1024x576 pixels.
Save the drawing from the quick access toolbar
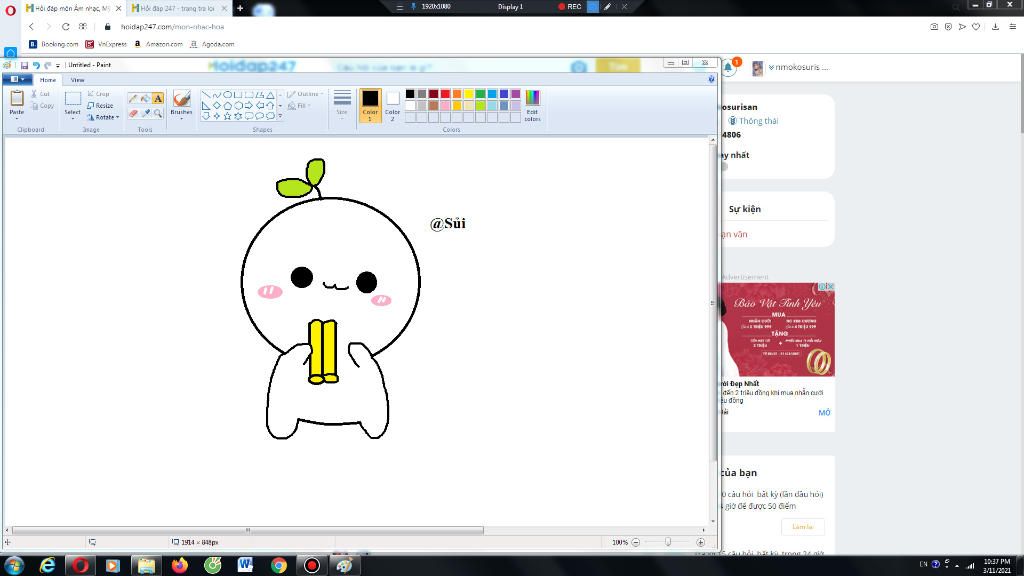(24, 65)
